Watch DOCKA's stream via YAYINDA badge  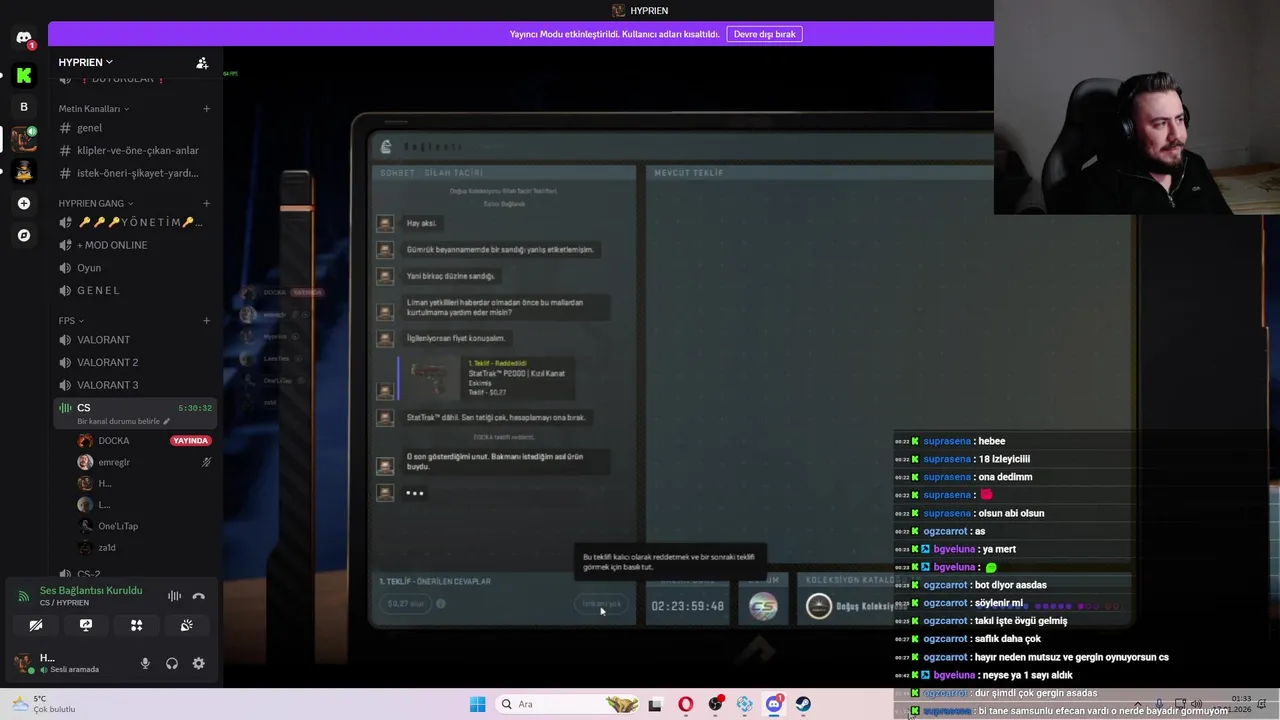190,441
